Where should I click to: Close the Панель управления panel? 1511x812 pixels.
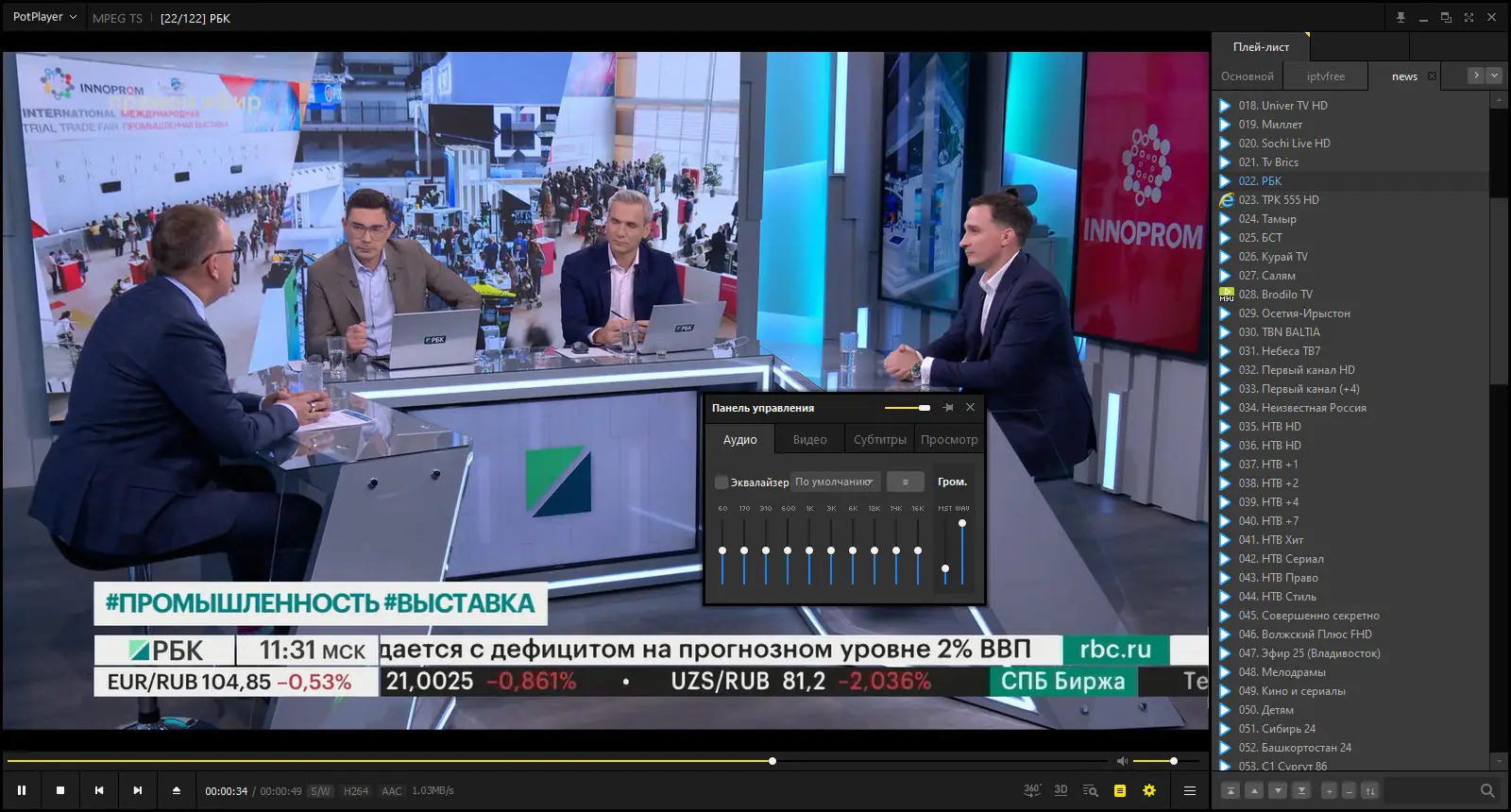[x=970, y=408]
